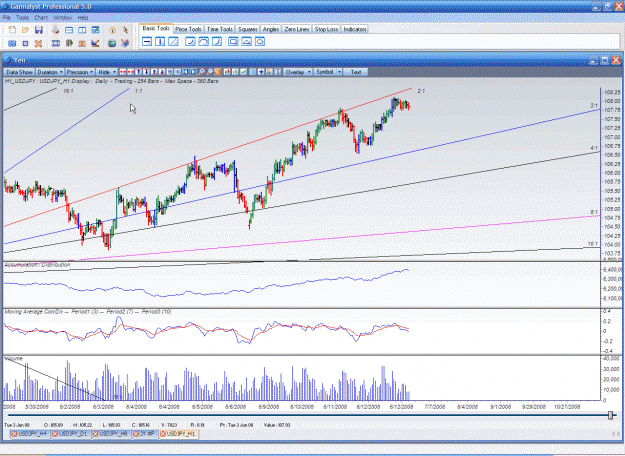Open the Tools menu

coord(22,18)
